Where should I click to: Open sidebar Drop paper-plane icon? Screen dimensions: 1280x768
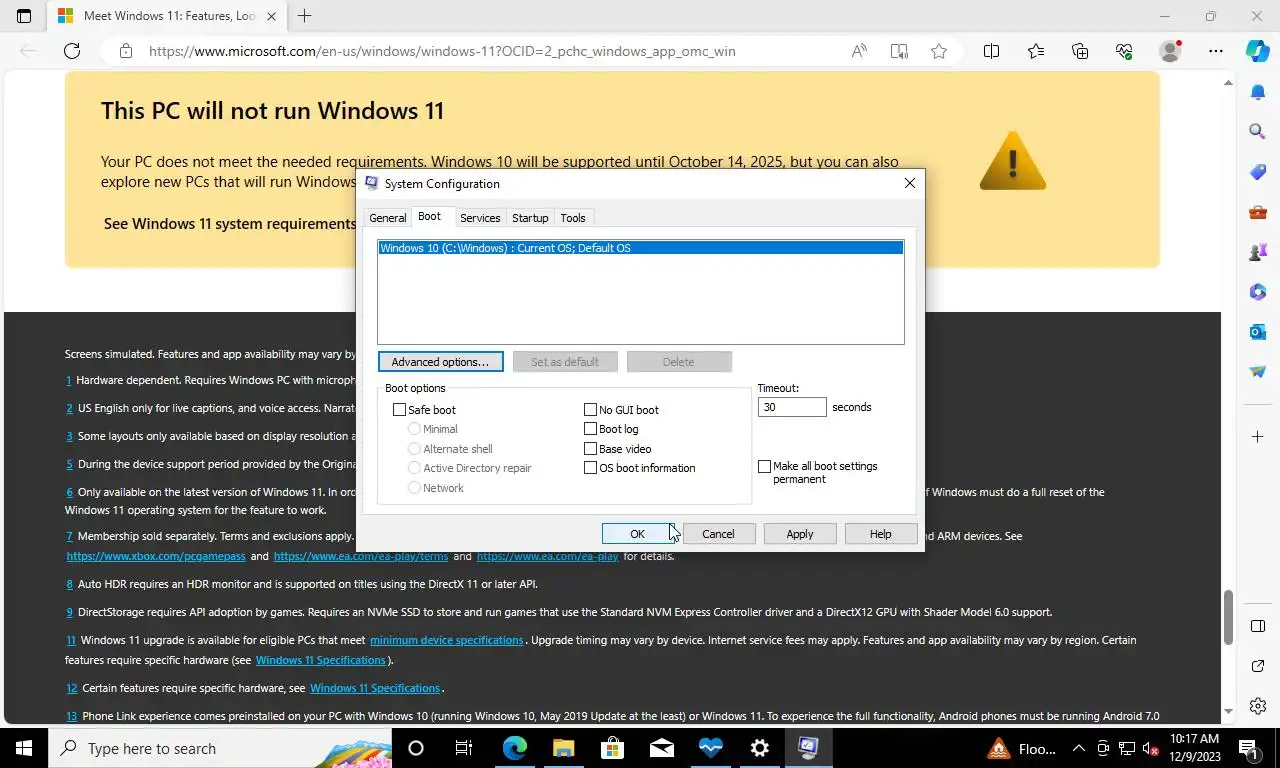point(1258,372)
